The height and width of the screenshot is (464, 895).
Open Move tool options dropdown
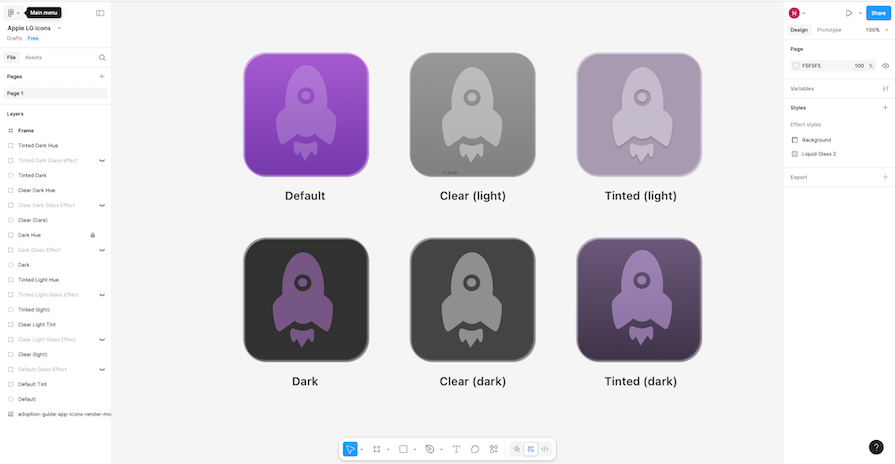tap(362, 450)
